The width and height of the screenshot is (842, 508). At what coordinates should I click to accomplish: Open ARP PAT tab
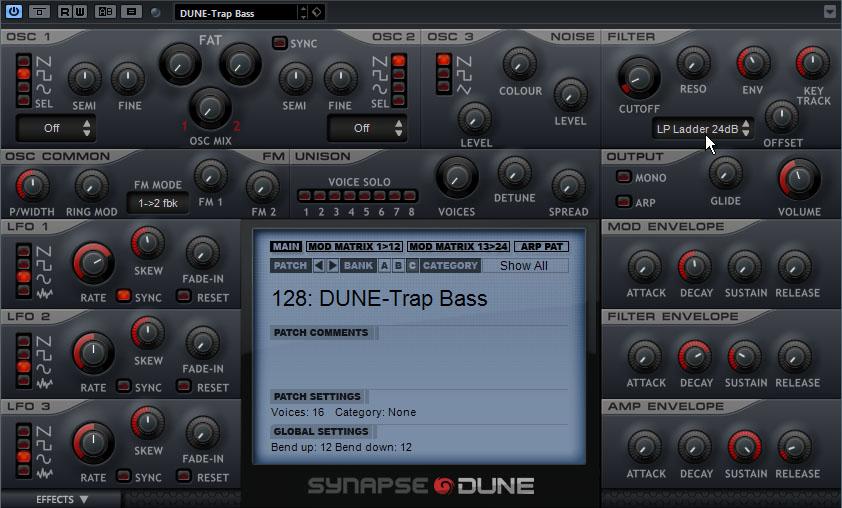[541, 246]
